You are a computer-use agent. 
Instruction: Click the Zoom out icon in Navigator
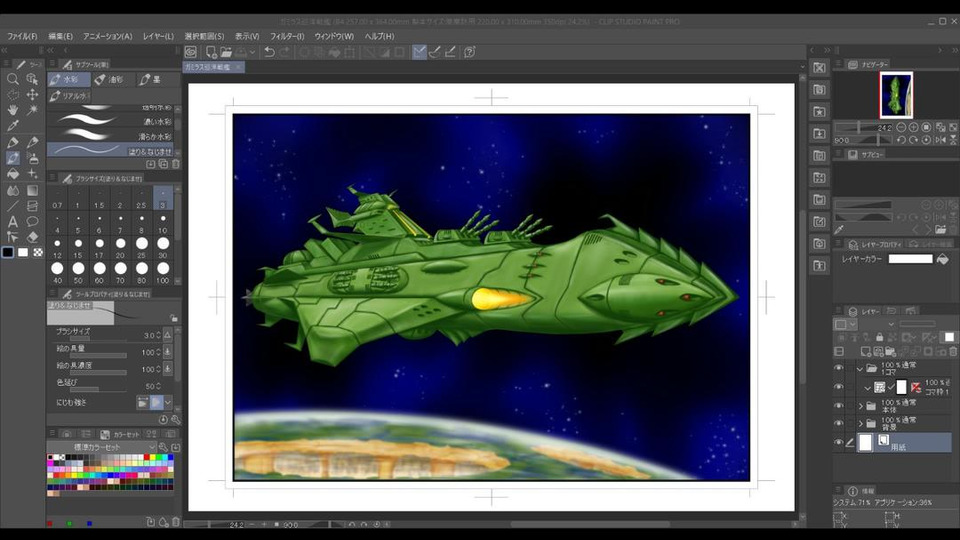click(x=901, y=127)
